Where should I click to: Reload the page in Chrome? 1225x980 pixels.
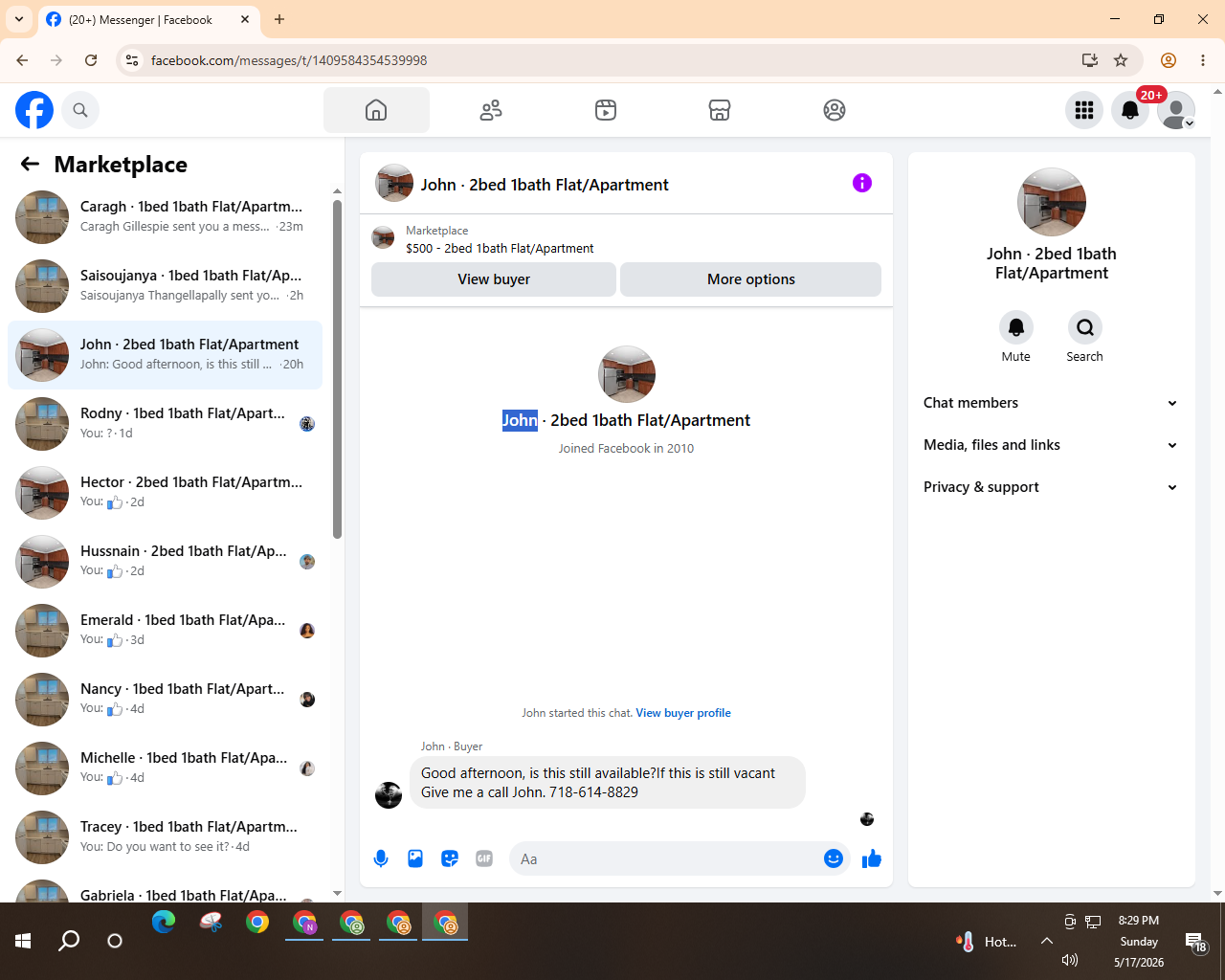point(91,60)
